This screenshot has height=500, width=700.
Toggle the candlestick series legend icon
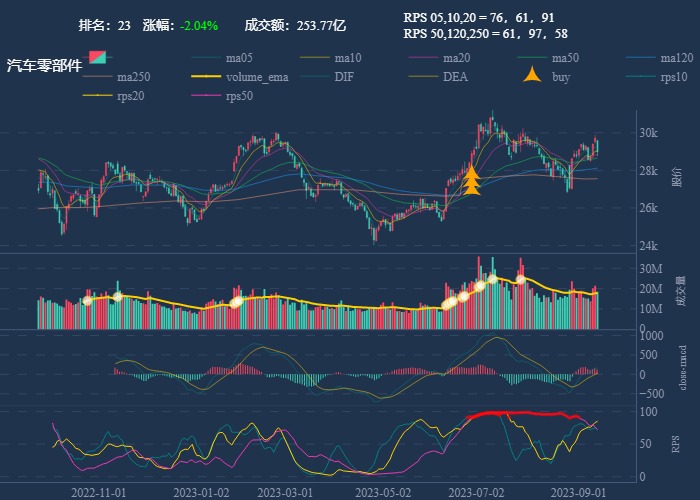point(97,58)
